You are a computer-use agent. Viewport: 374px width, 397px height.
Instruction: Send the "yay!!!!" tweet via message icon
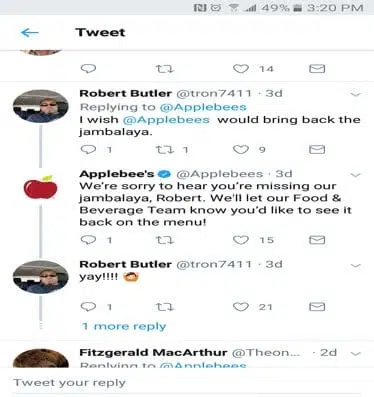(317, 307)
